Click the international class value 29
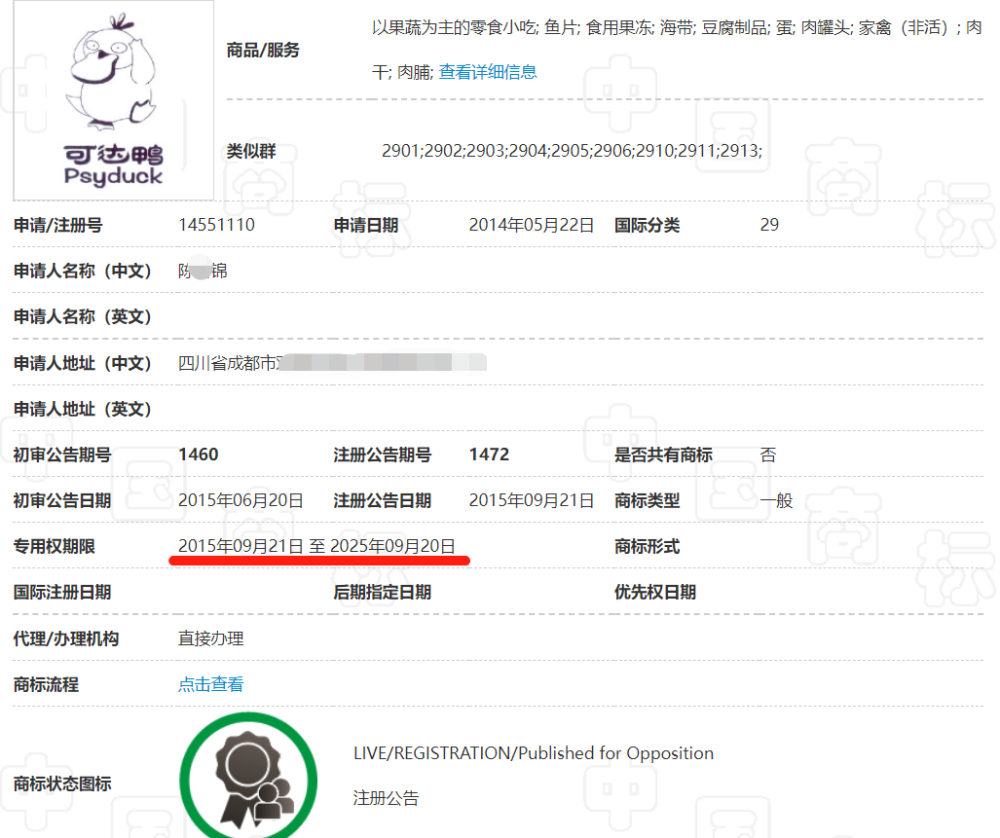The height and width of the screenshot is (838, 1000). click(769, 225)
